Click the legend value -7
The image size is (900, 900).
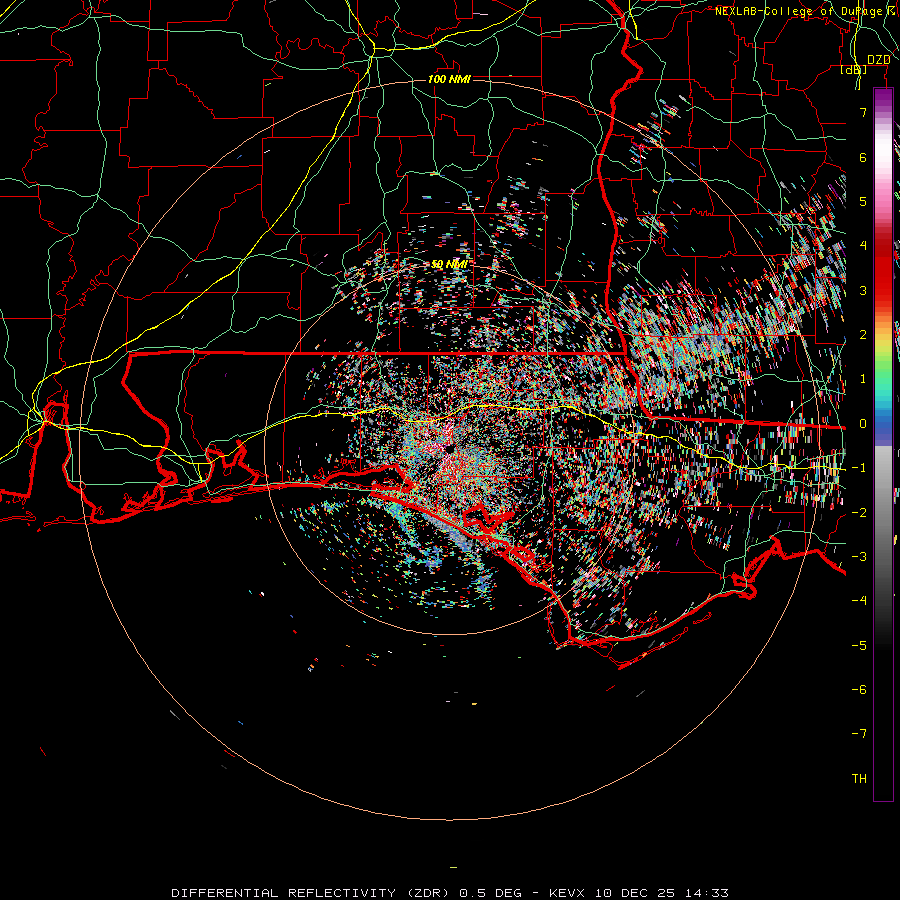[x=859, y=734]
